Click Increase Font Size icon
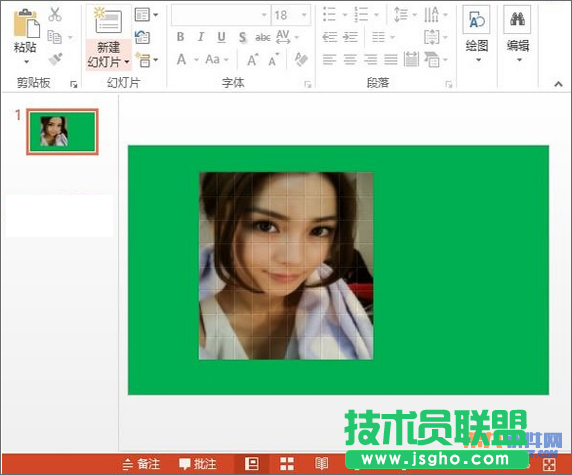The image size is (572, 475). [x=253, y=59]
